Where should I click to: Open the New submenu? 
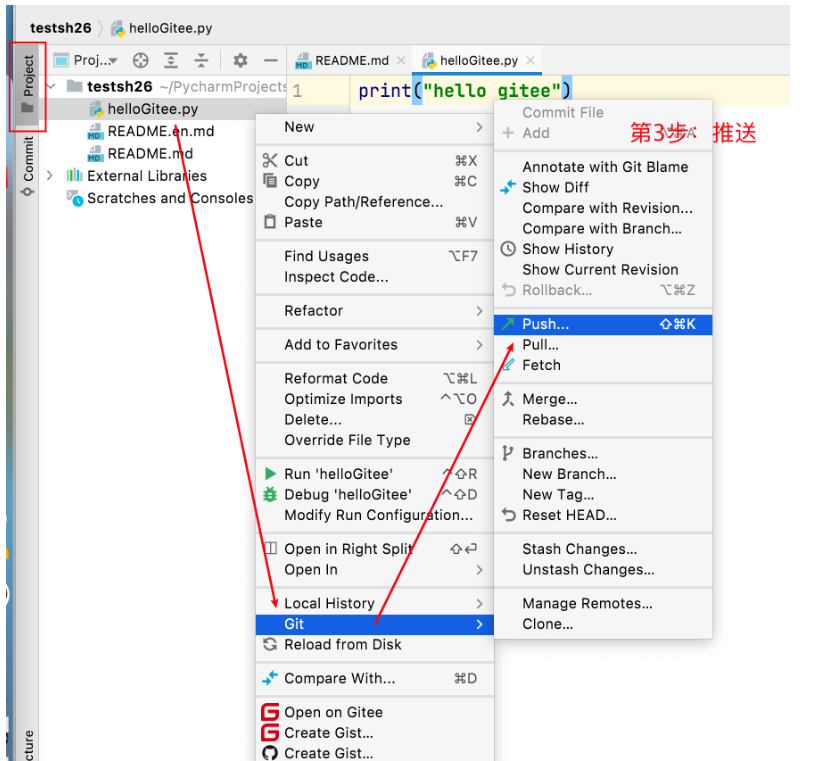[375, 127]
